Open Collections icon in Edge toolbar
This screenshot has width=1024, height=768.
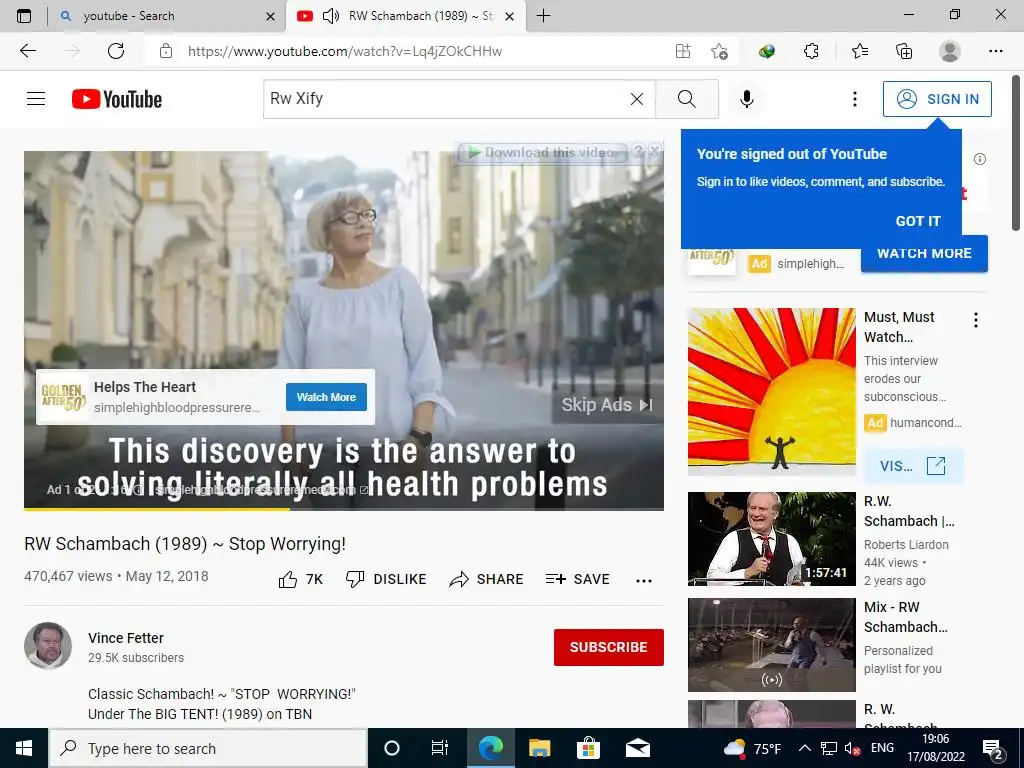point(904,51)
